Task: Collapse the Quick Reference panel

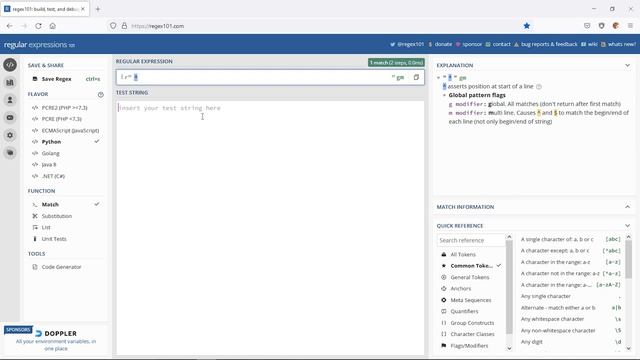Action: coord(627,226)
